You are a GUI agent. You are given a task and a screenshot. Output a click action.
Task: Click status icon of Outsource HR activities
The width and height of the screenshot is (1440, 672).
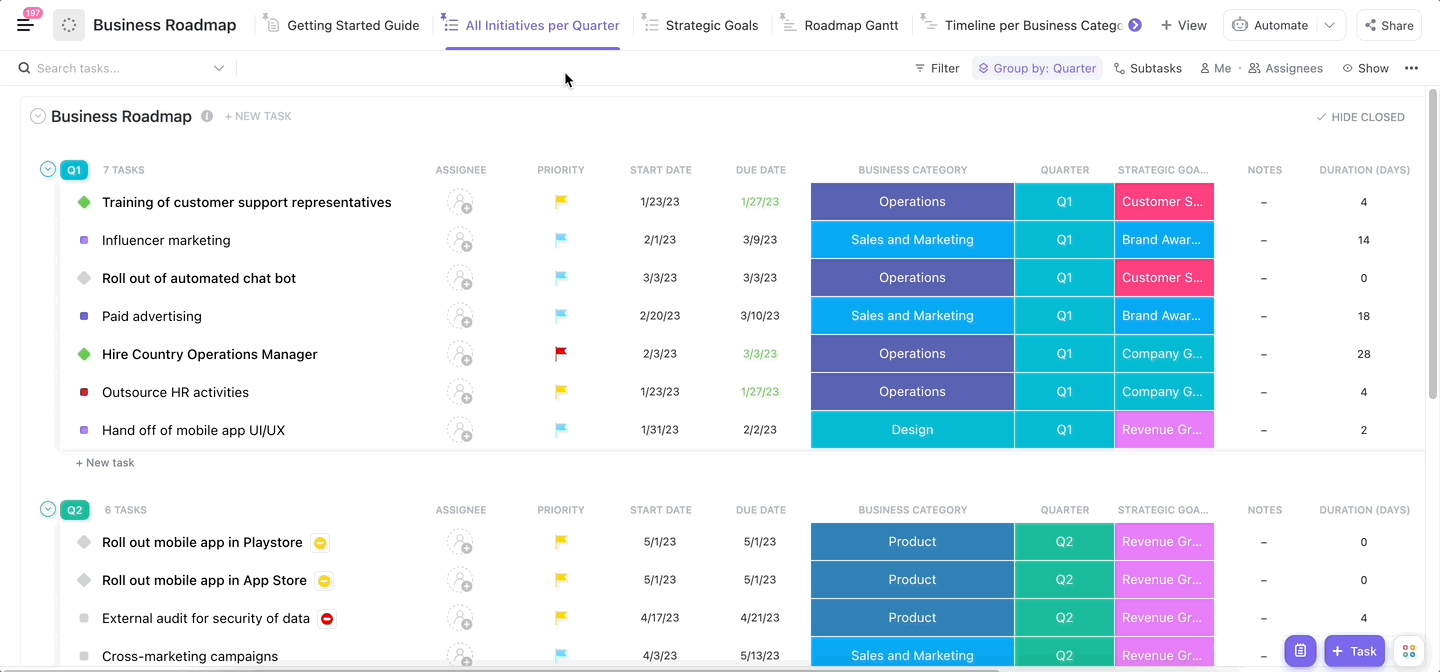[84, 392]
